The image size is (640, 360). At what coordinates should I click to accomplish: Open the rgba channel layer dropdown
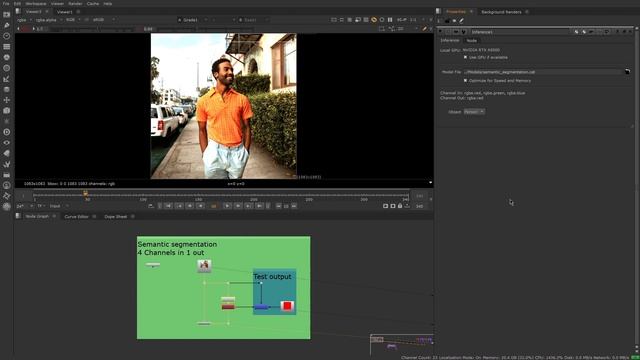point(24,20)
